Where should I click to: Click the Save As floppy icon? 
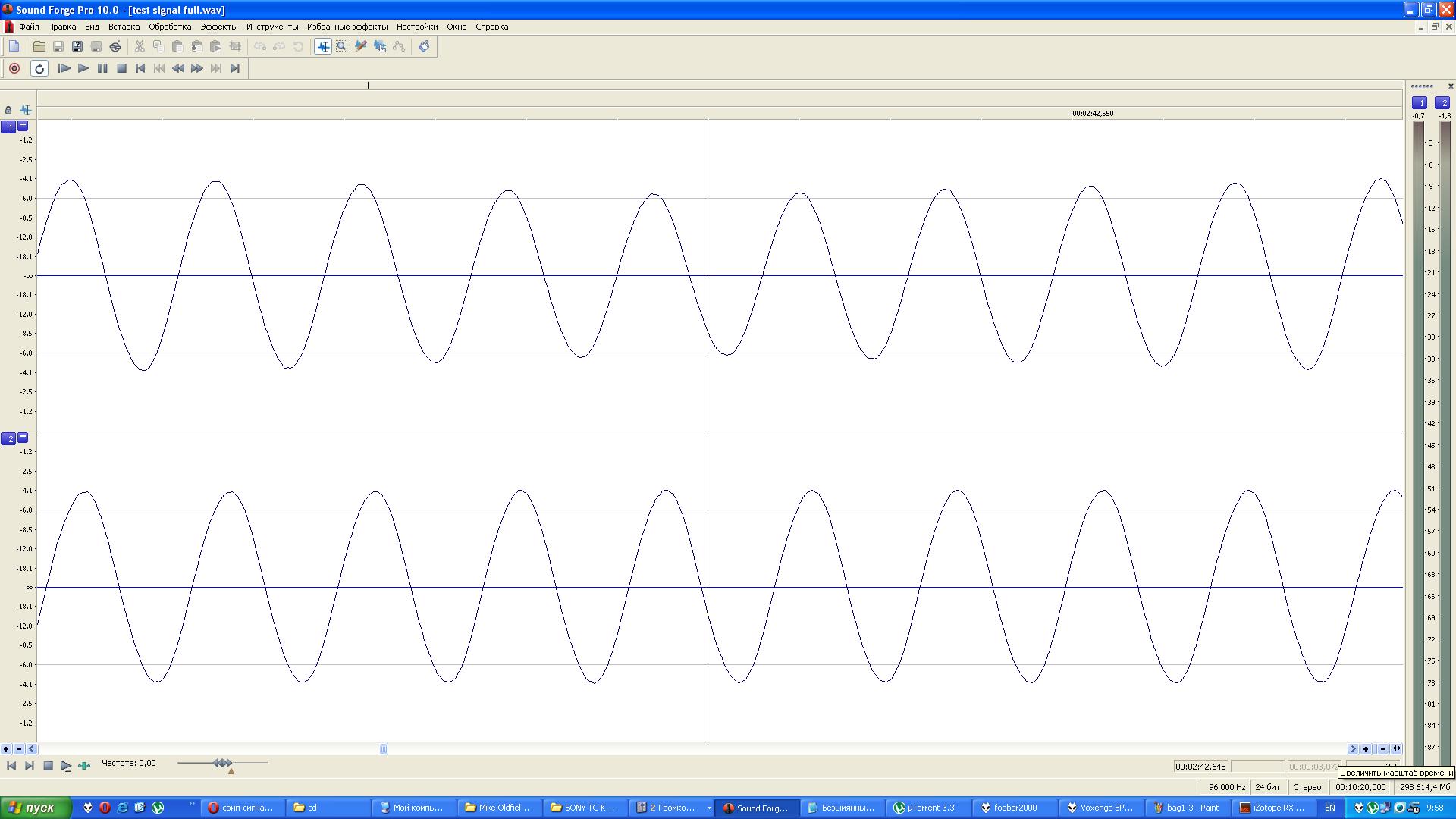pyautogui.click(x=77, y=46)
